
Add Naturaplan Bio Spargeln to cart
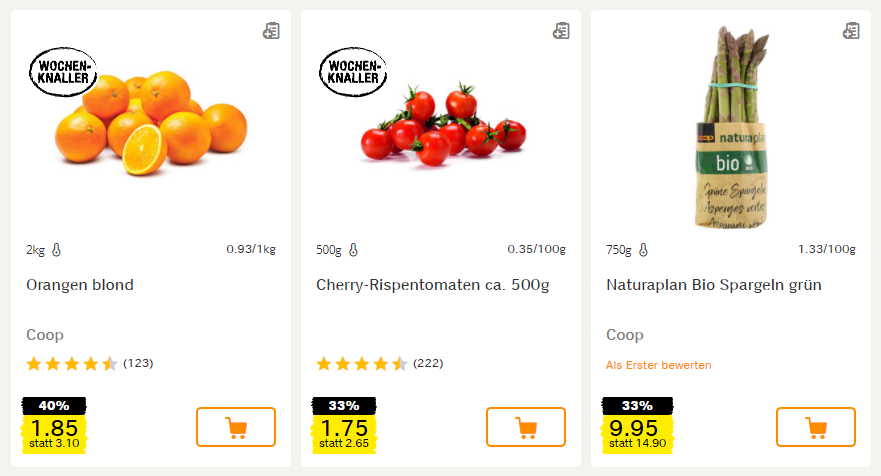click(816, 427)
